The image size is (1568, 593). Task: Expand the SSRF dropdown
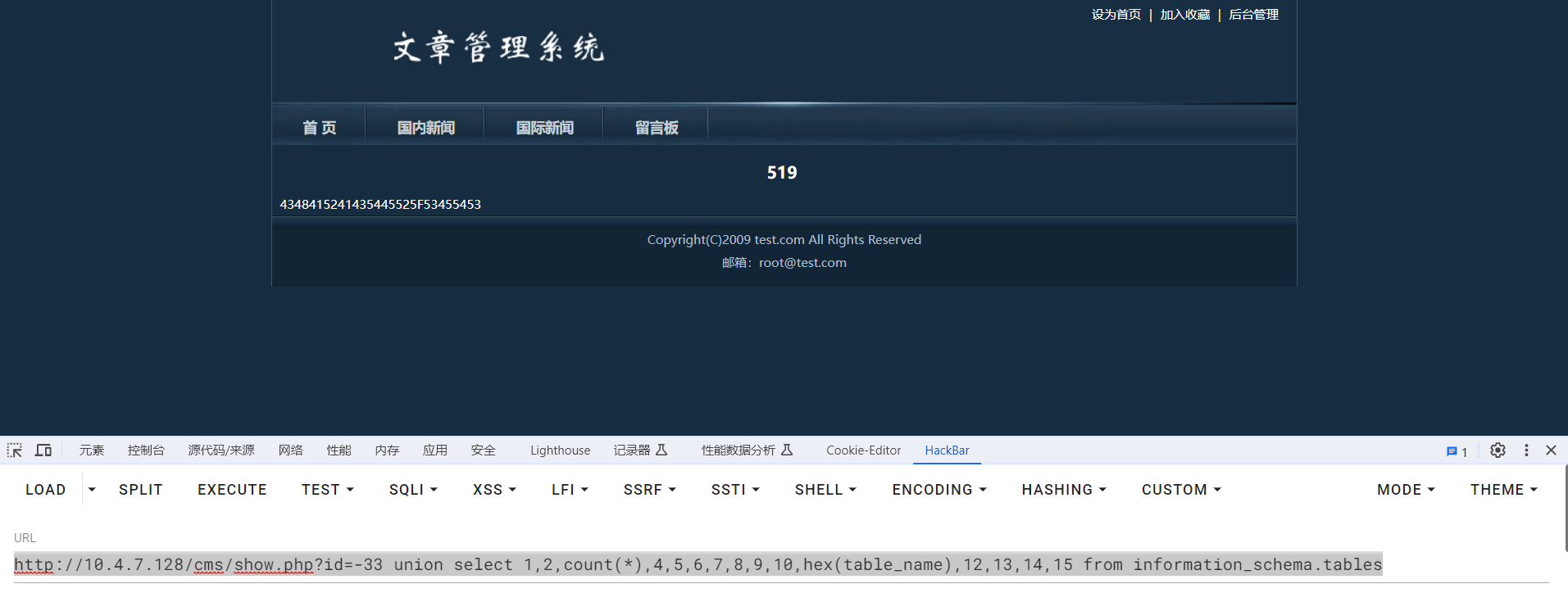click(650, 490)
